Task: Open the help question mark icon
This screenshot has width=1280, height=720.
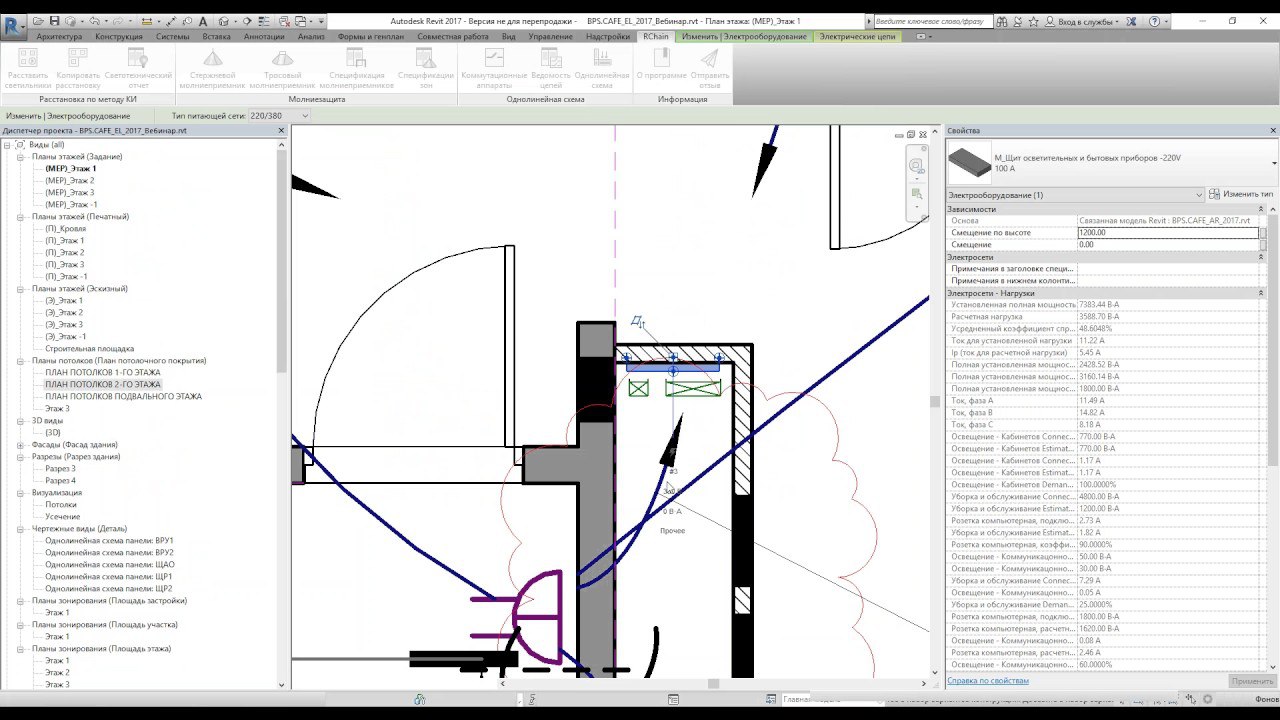Action: [x=1155, y=20]
